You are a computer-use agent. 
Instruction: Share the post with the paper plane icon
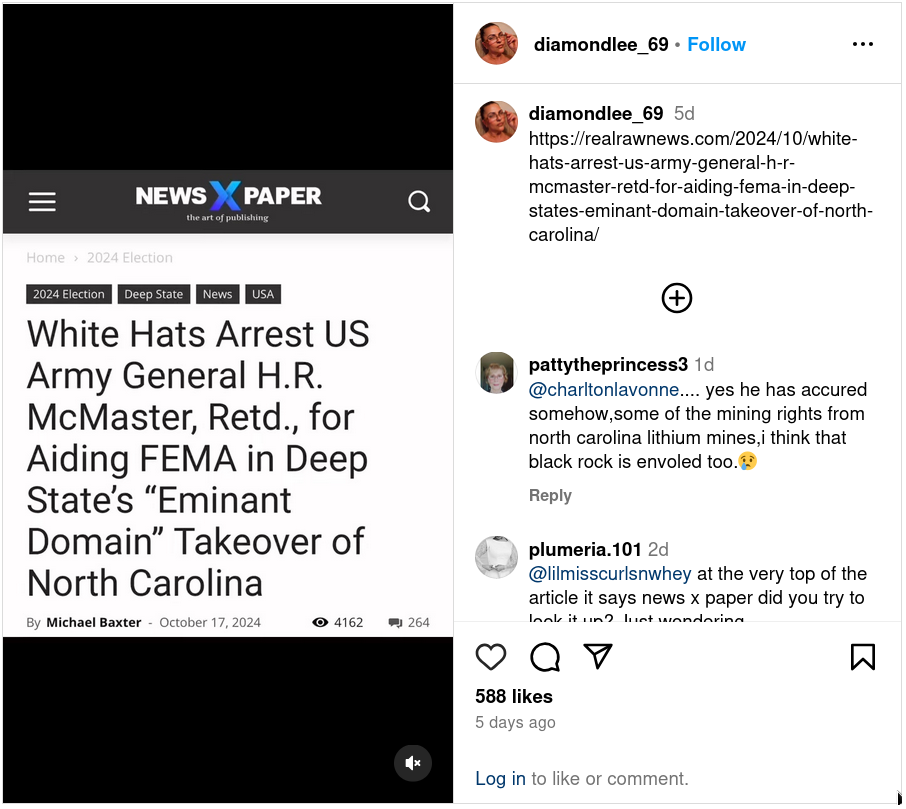[598, 656]
